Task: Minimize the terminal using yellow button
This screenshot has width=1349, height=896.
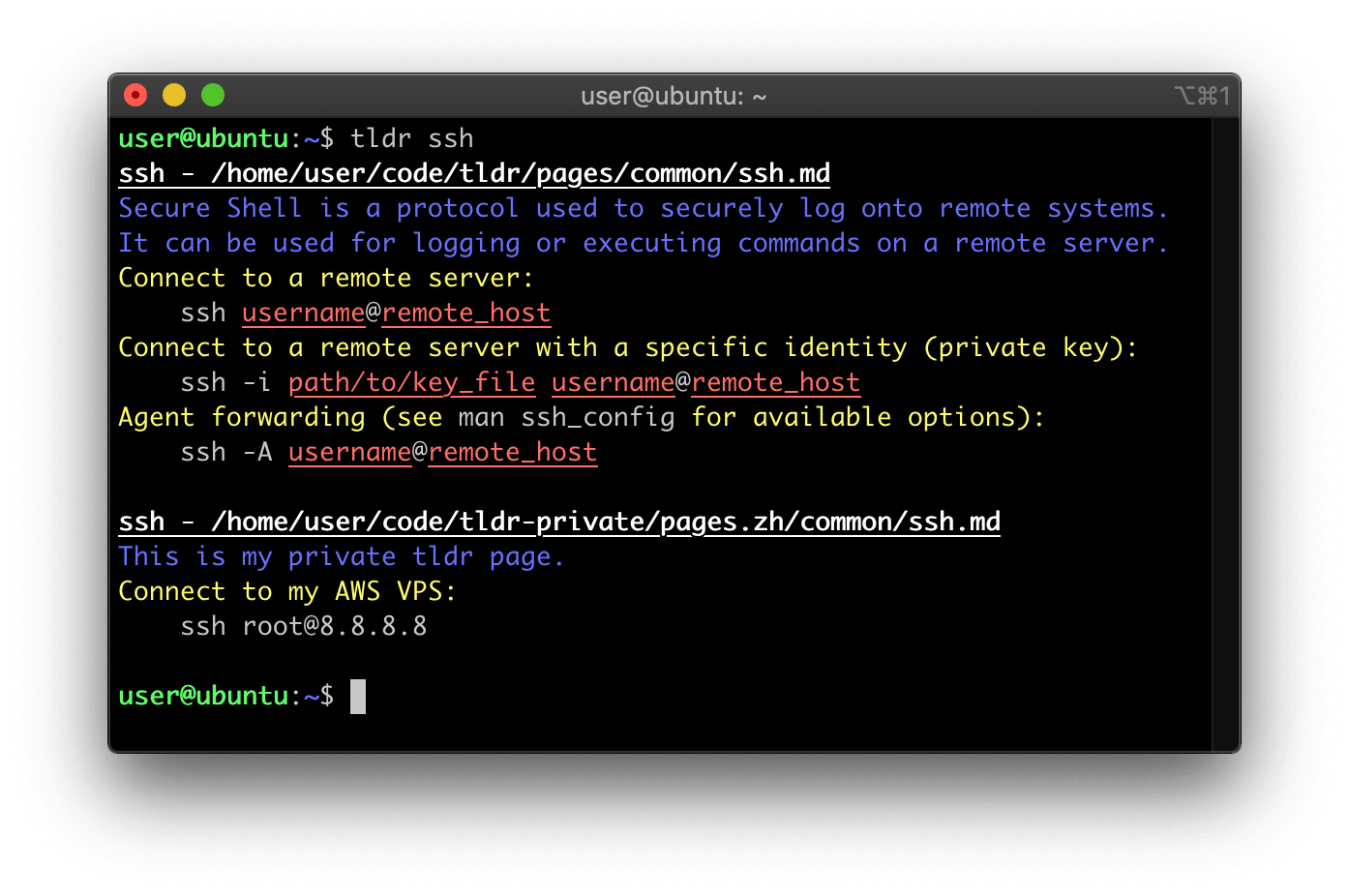Action: [174, 95]
